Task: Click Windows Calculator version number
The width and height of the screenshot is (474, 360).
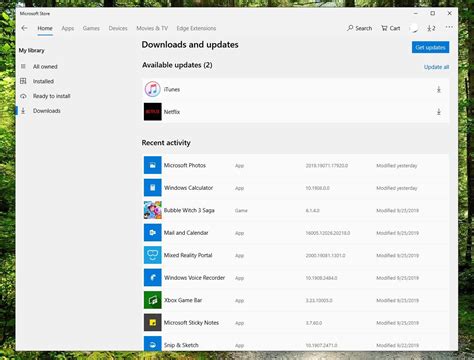Action: [318, 188]
